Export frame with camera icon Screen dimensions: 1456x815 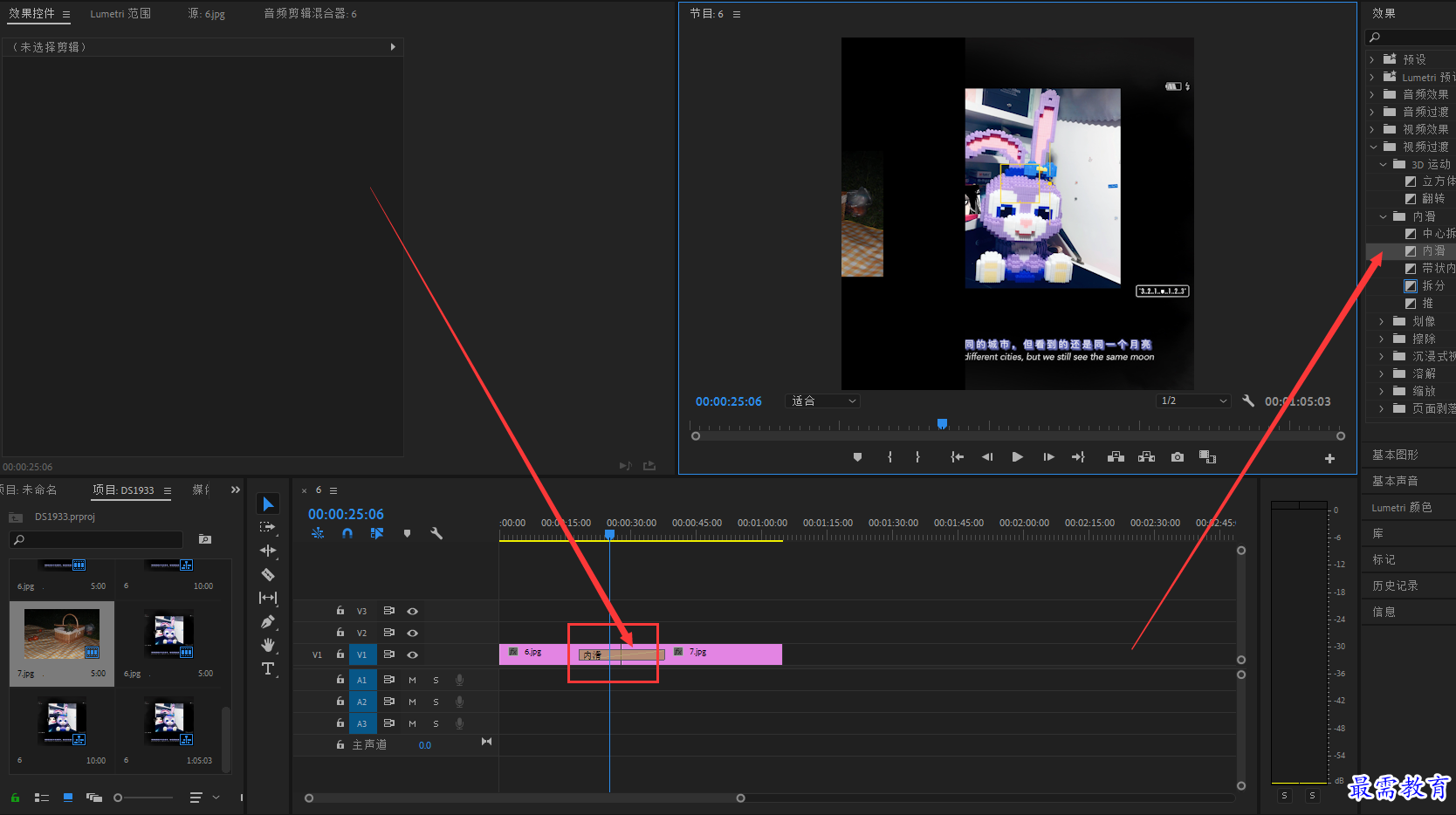click(x=1178, y=457)
